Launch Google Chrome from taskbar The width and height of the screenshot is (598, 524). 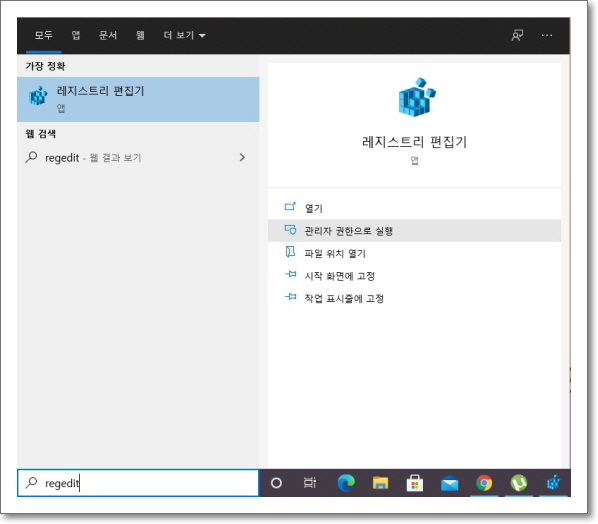(x=484, y=483)
